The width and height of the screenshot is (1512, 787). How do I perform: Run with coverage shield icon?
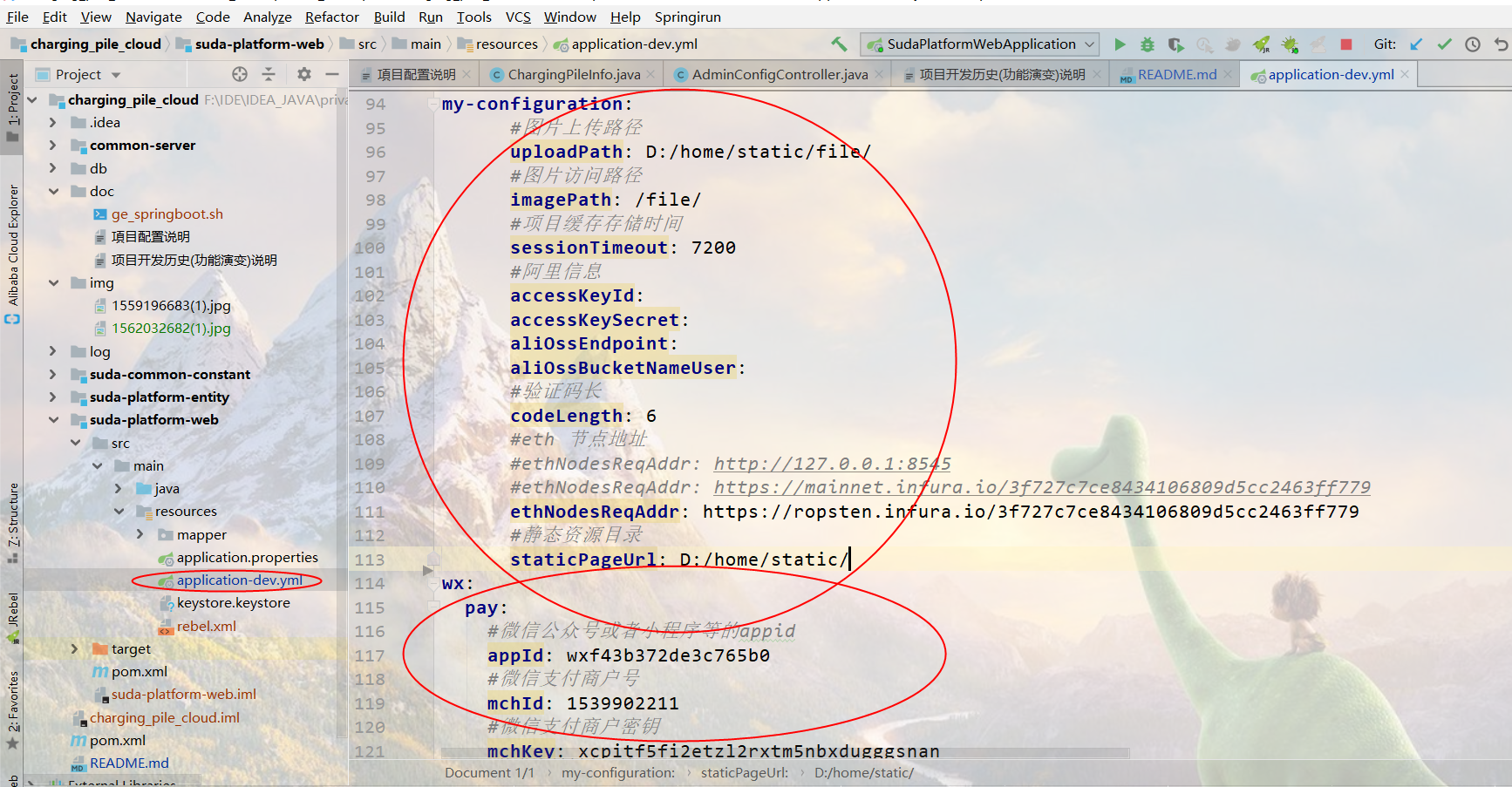tap(1176, 44)
